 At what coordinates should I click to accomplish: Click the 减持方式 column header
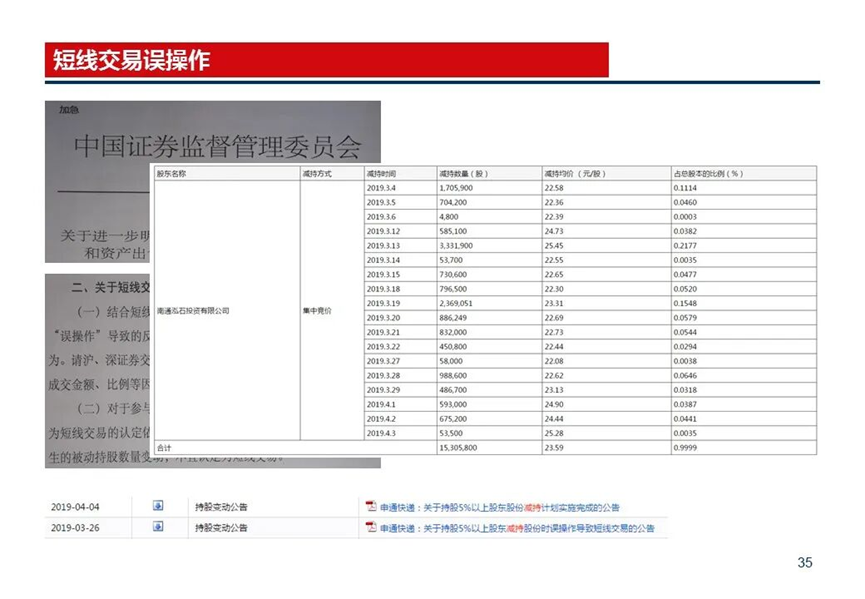point(316,173)
